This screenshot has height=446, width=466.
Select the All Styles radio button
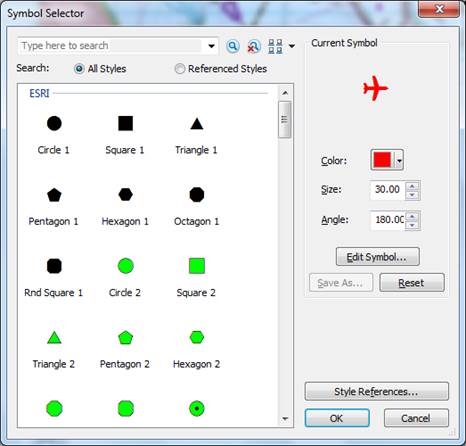(x=79, y=69)
